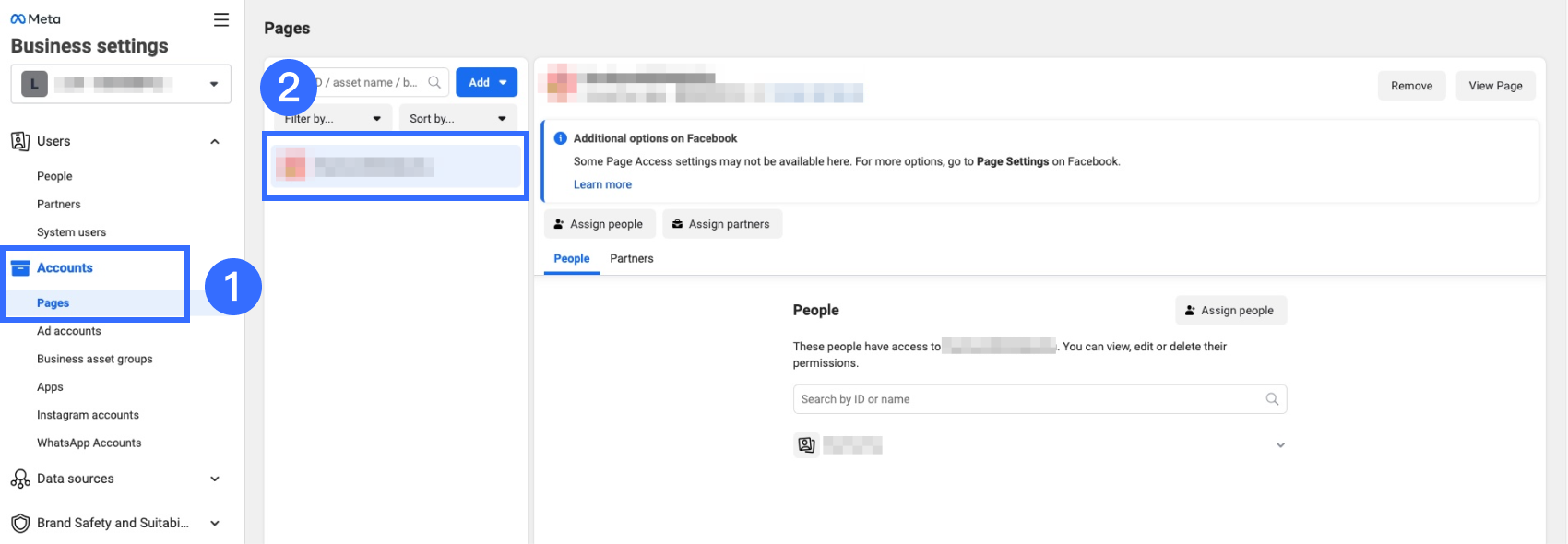Viewport: 1568px width, 544px height.
Task: Click the info icon beside Additional options
Action: pos(560,138)
